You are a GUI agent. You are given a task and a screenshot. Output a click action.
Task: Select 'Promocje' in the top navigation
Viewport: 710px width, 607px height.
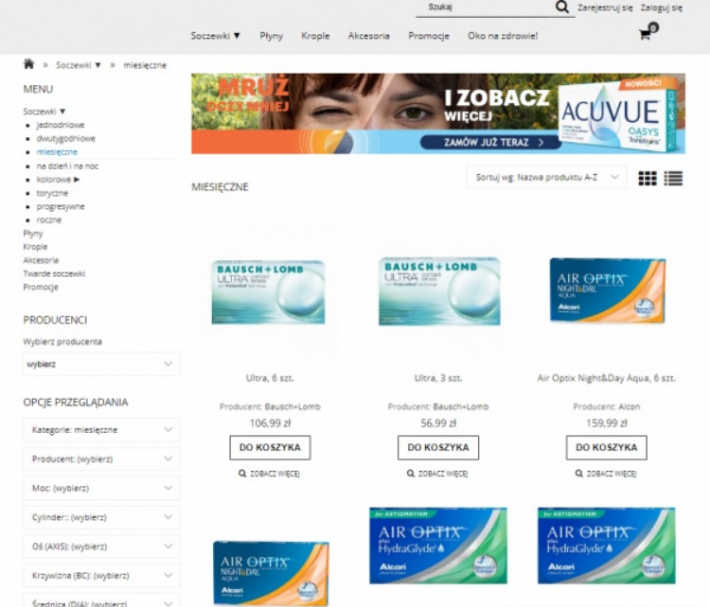[x=428, y=35]
